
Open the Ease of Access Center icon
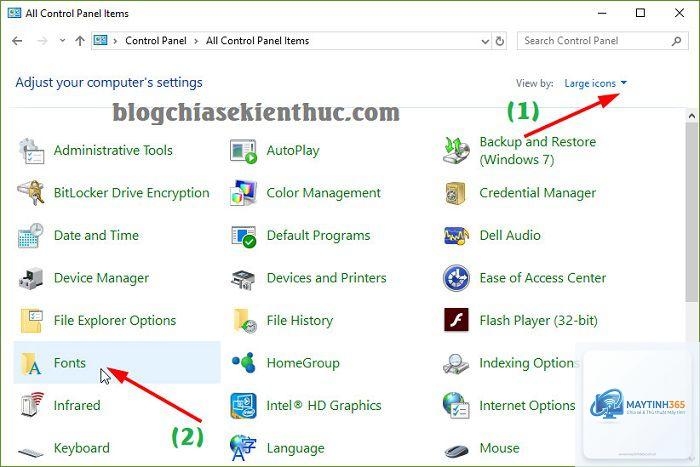[456, 278]
